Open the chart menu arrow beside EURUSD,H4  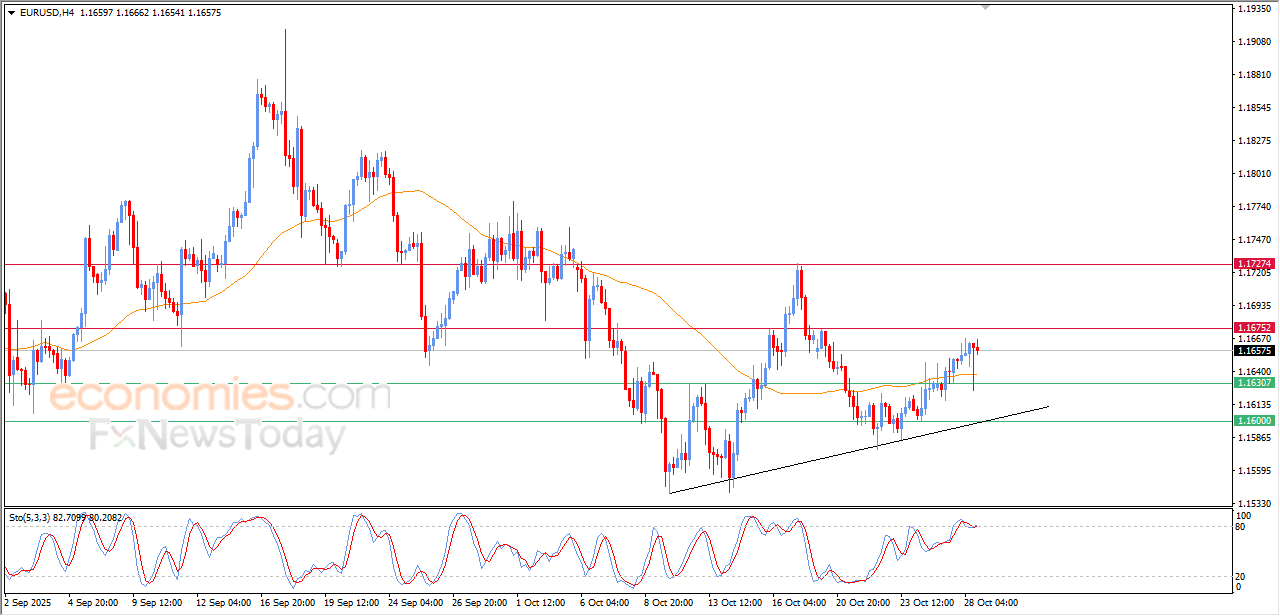tap(12, 13)
